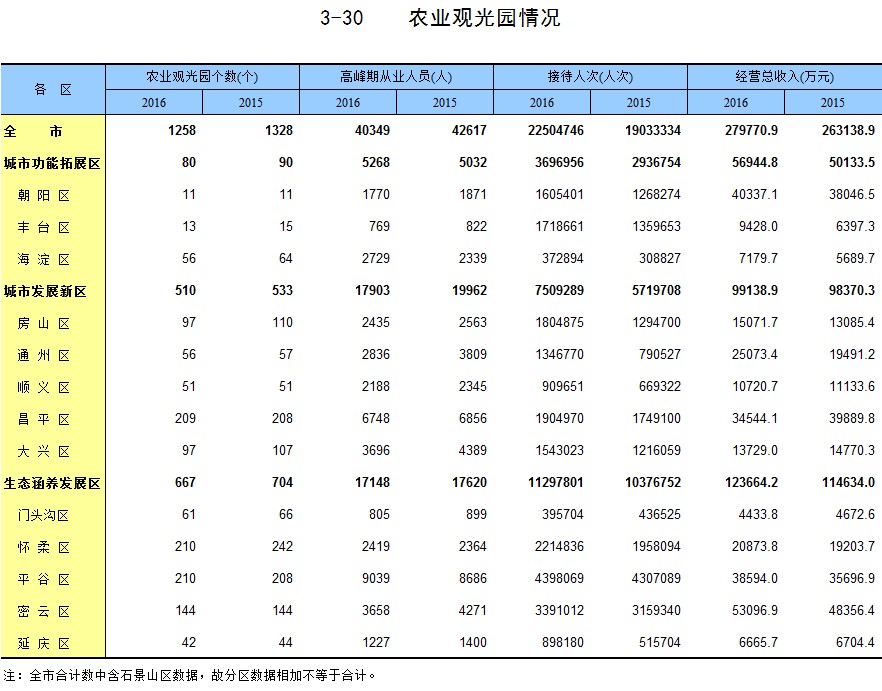Click 大兴区 visitors value 1543023
Image resolution: width=882 pixels, height=691 pixels.
pyautogui.click(x=559, y=451)
